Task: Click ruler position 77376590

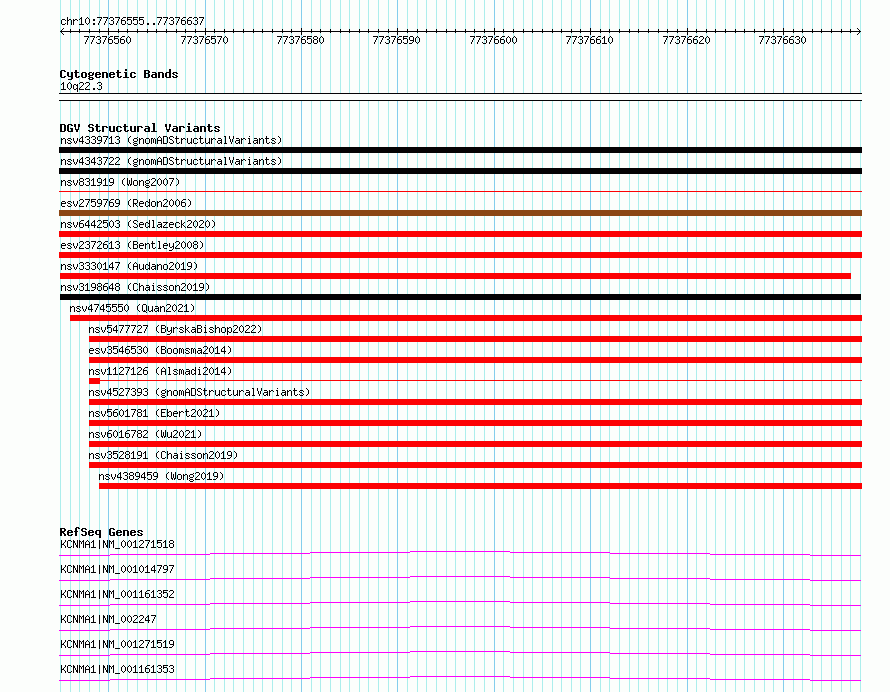Action: (396, 40)
